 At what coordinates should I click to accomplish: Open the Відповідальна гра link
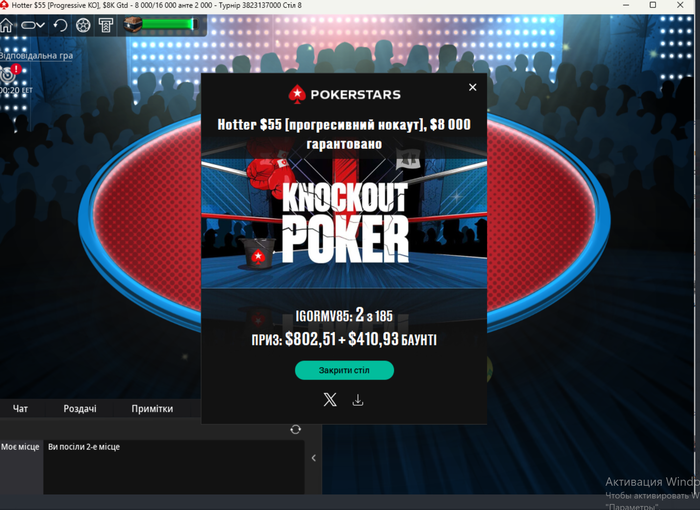(x=36, y=56)
